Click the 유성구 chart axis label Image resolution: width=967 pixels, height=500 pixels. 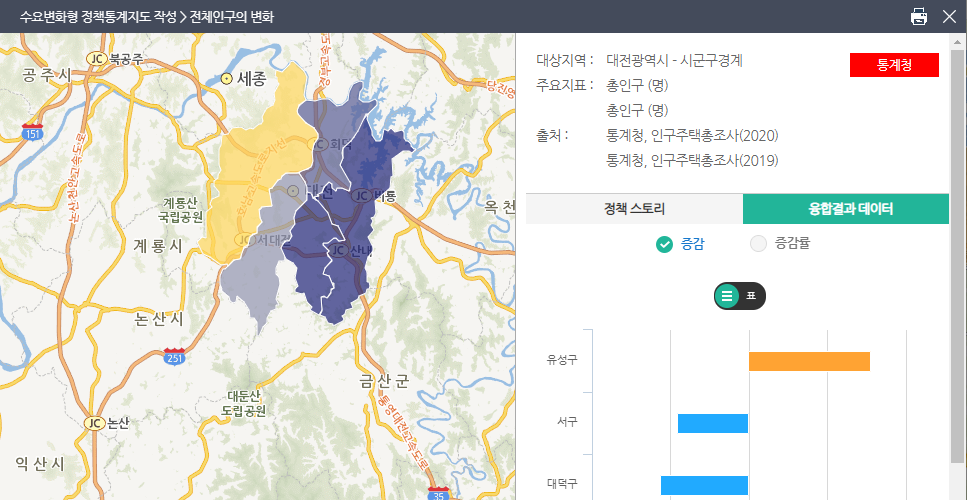[562, 360]
